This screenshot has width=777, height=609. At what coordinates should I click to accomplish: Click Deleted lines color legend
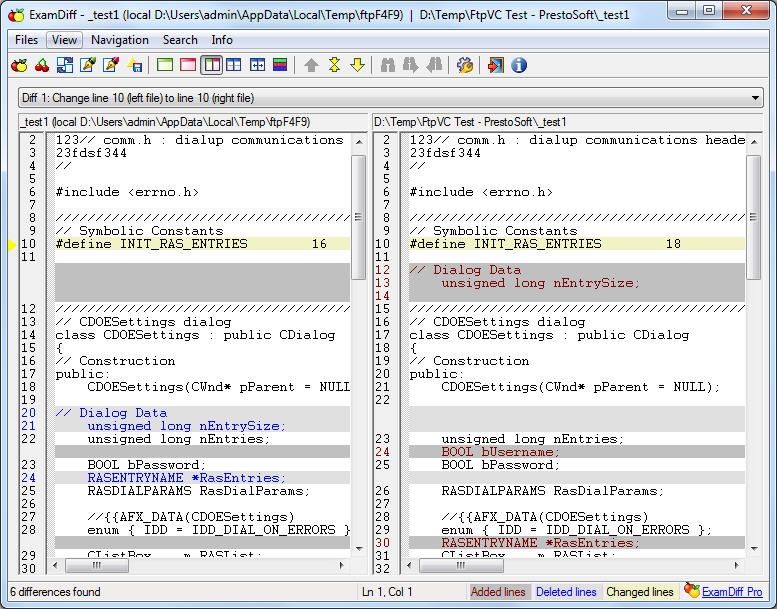tap(566, 592)
